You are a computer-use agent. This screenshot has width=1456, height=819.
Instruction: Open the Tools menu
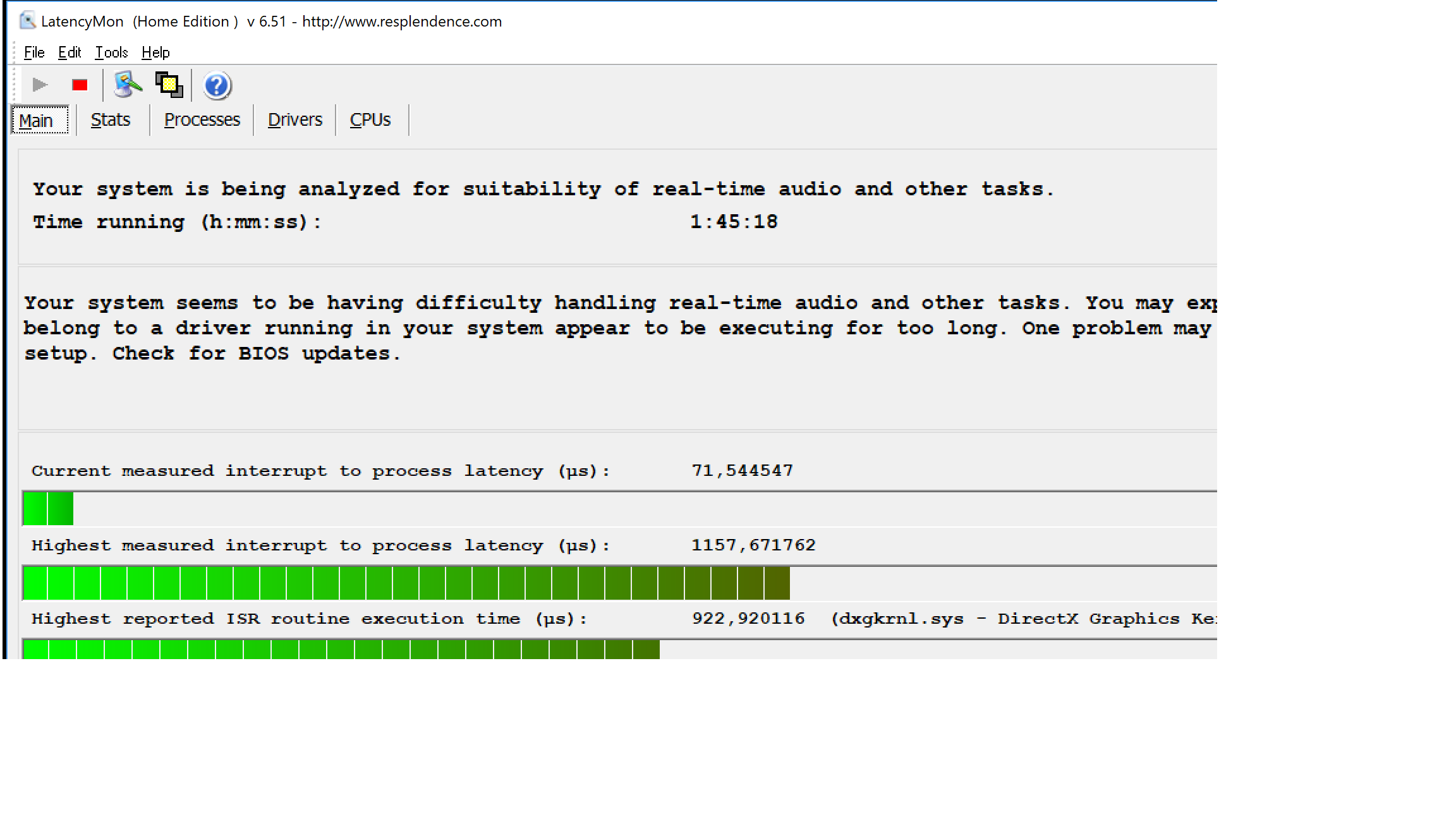coord(111,52)
